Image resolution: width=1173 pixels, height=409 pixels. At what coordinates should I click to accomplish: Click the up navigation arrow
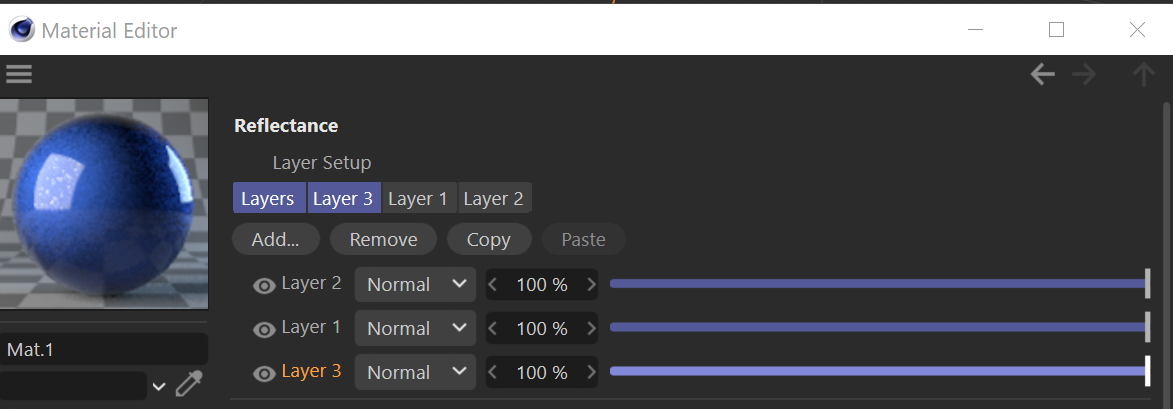point(1142,74)
